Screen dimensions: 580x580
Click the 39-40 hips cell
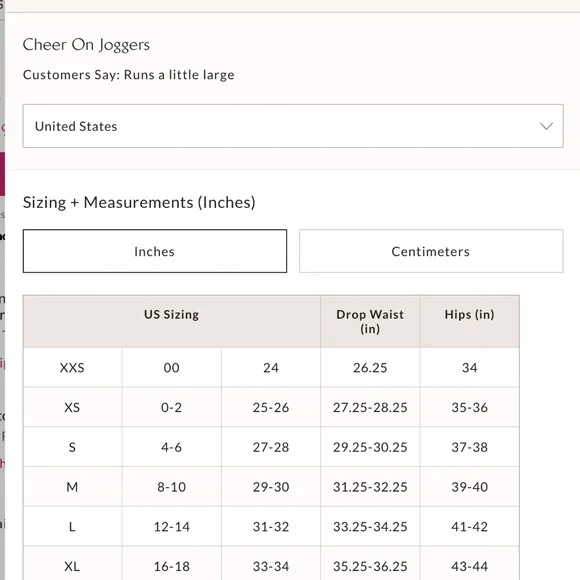[470, 487]
